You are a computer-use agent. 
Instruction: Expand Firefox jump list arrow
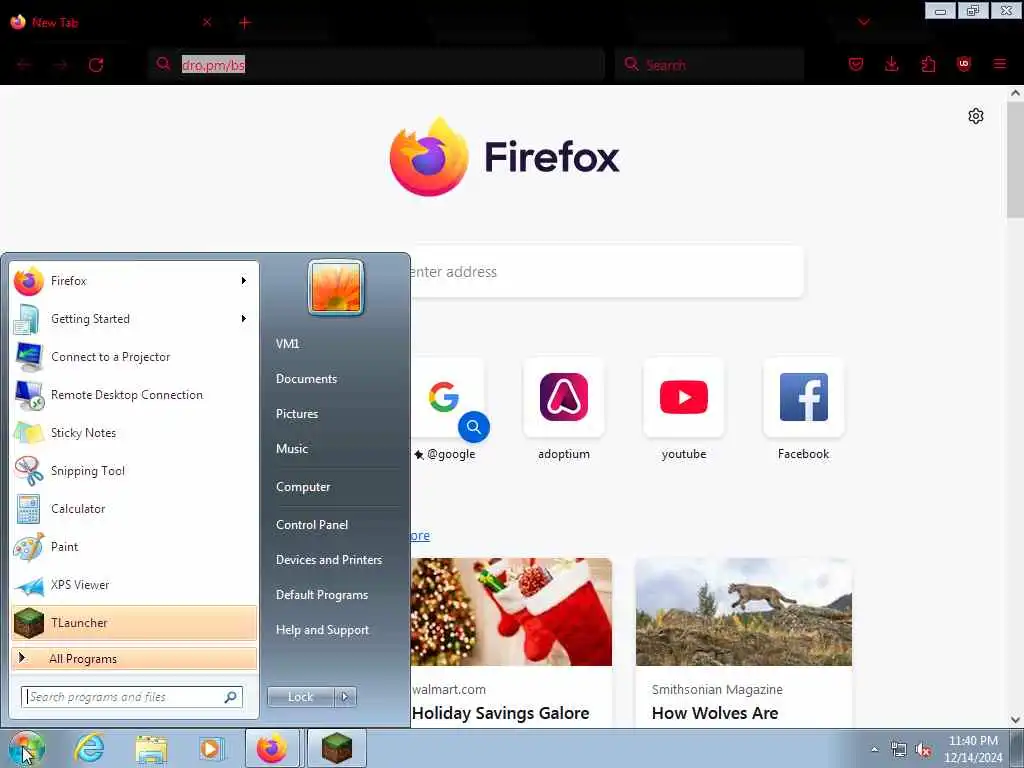pos(244,281)
